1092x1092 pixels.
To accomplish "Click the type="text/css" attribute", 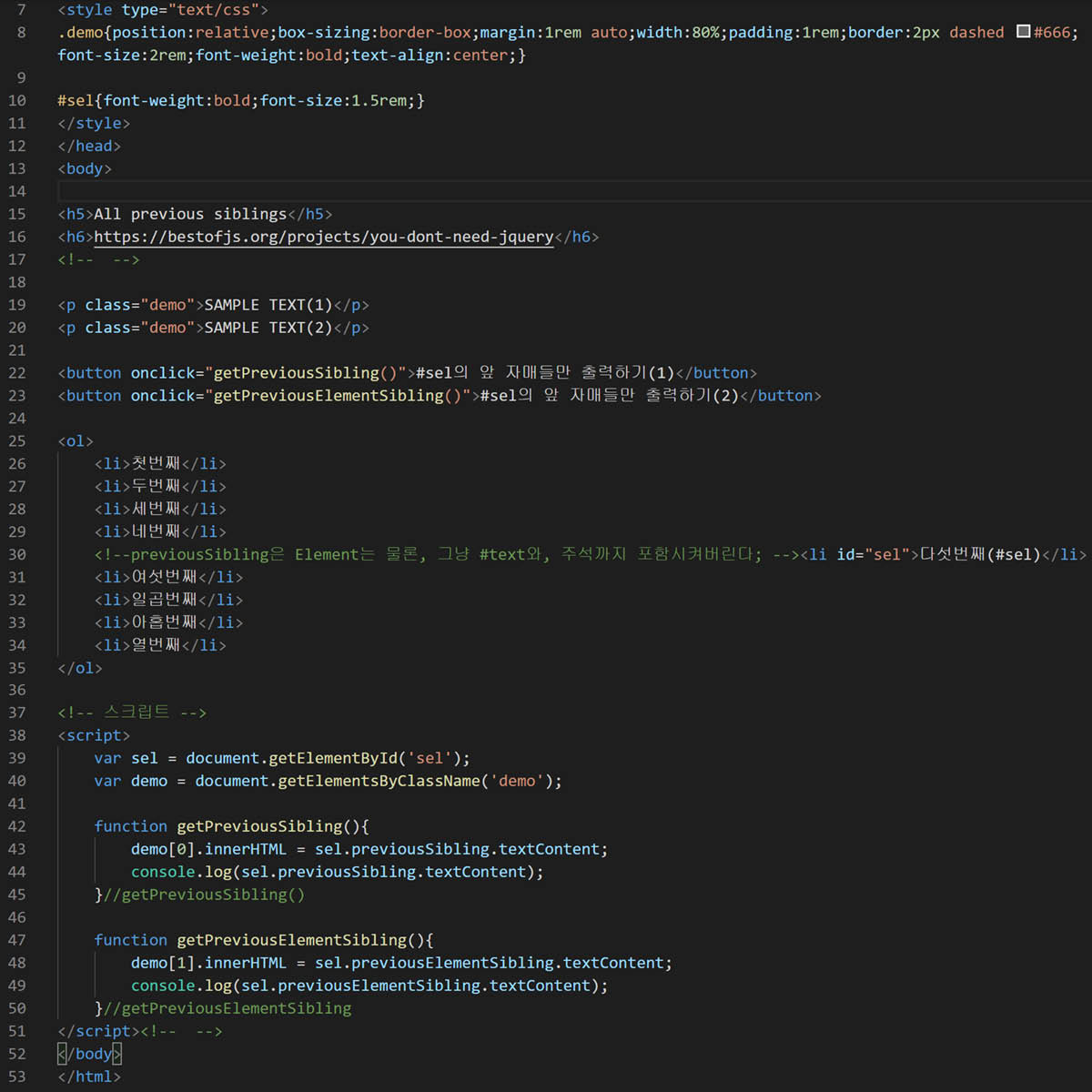I will click(190, 10).
